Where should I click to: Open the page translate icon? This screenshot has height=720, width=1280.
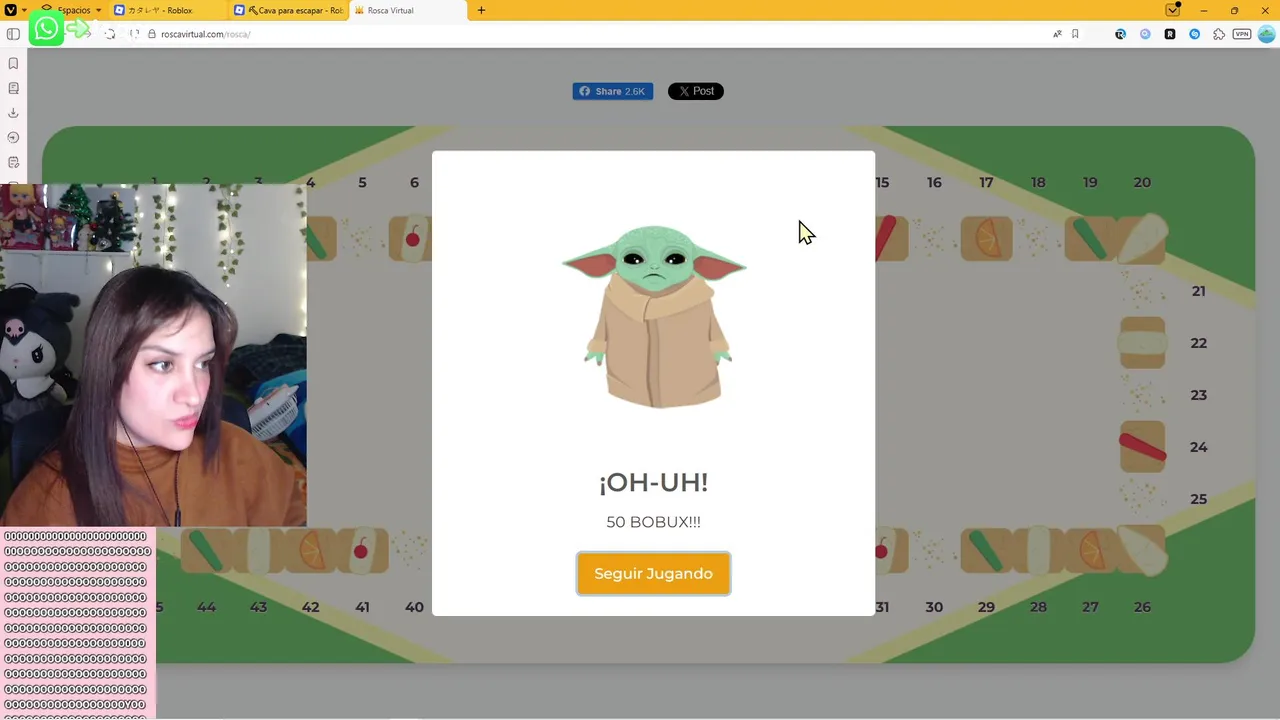[x=1057, y=34]
